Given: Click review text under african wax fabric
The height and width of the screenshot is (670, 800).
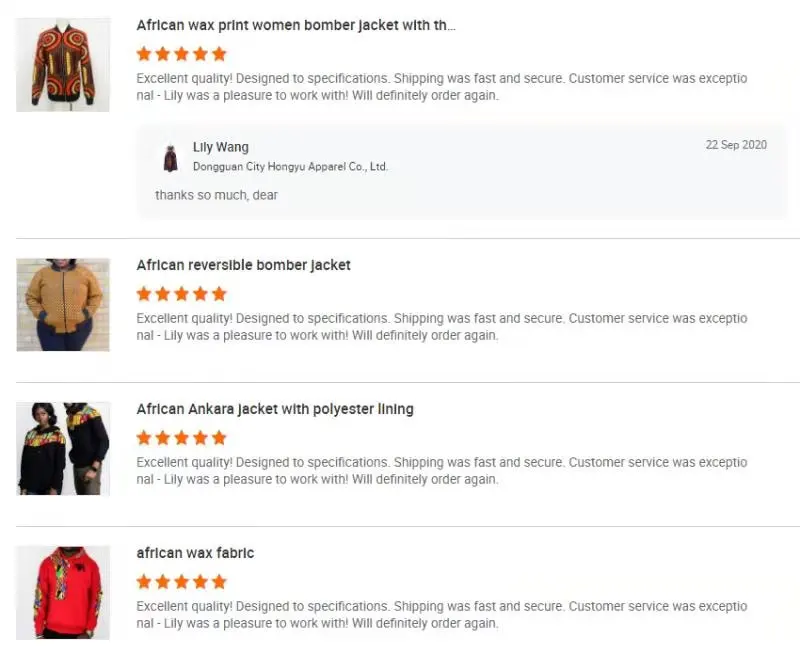Looking at the screenshot, I should [x=441, y=615].
